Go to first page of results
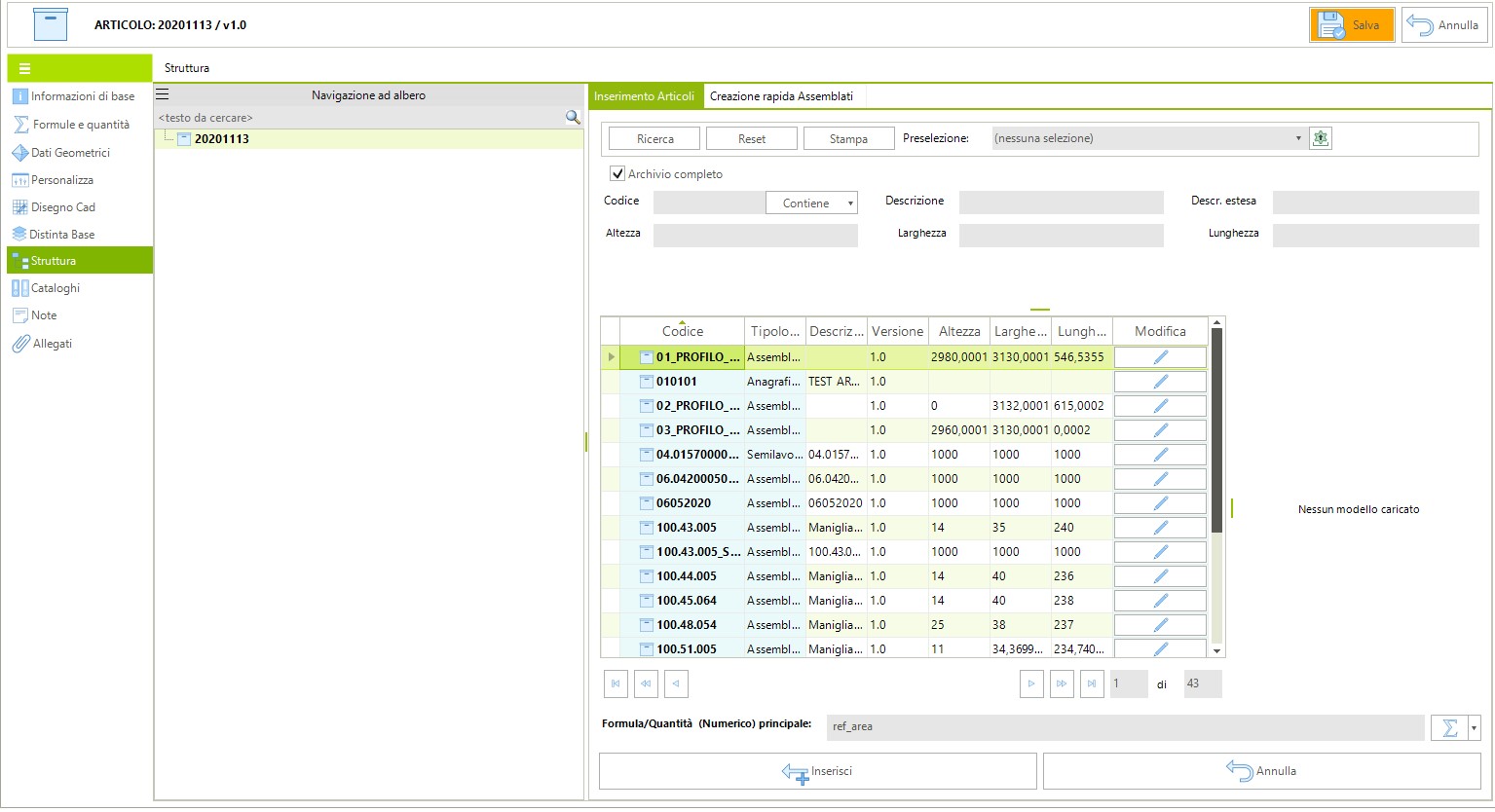 point(616,683)
